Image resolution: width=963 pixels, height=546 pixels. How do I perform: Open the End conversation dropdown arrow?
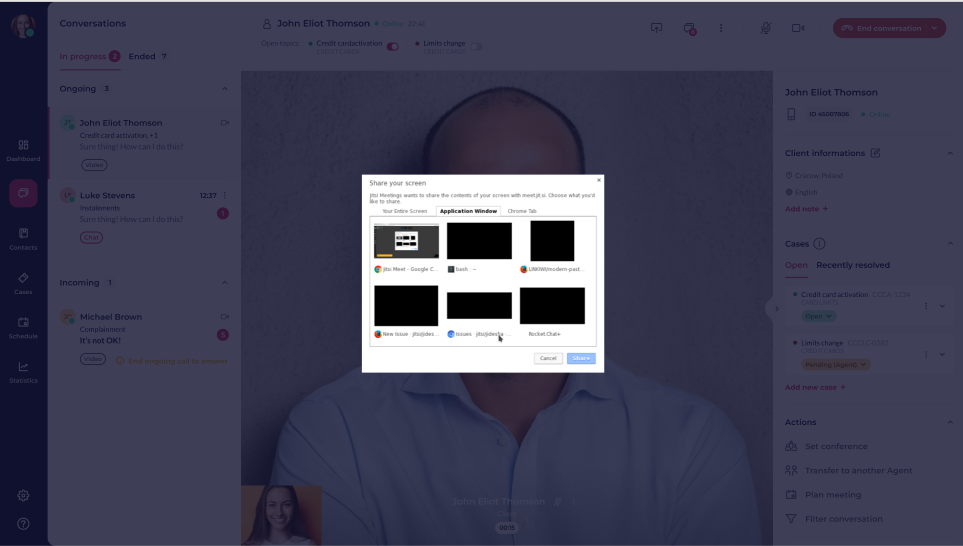(x=935, y=28)
